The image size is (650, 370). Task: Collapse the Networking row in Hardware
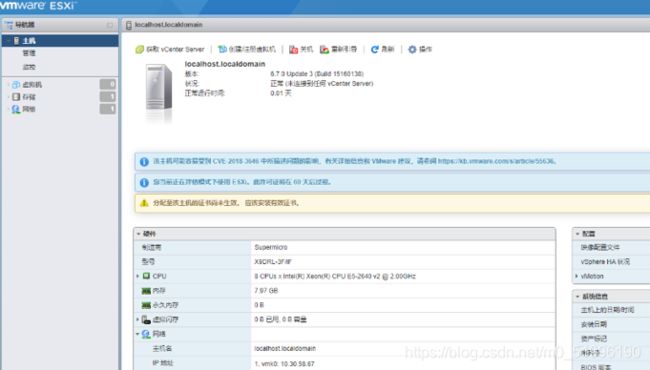[x=138, y=334]
